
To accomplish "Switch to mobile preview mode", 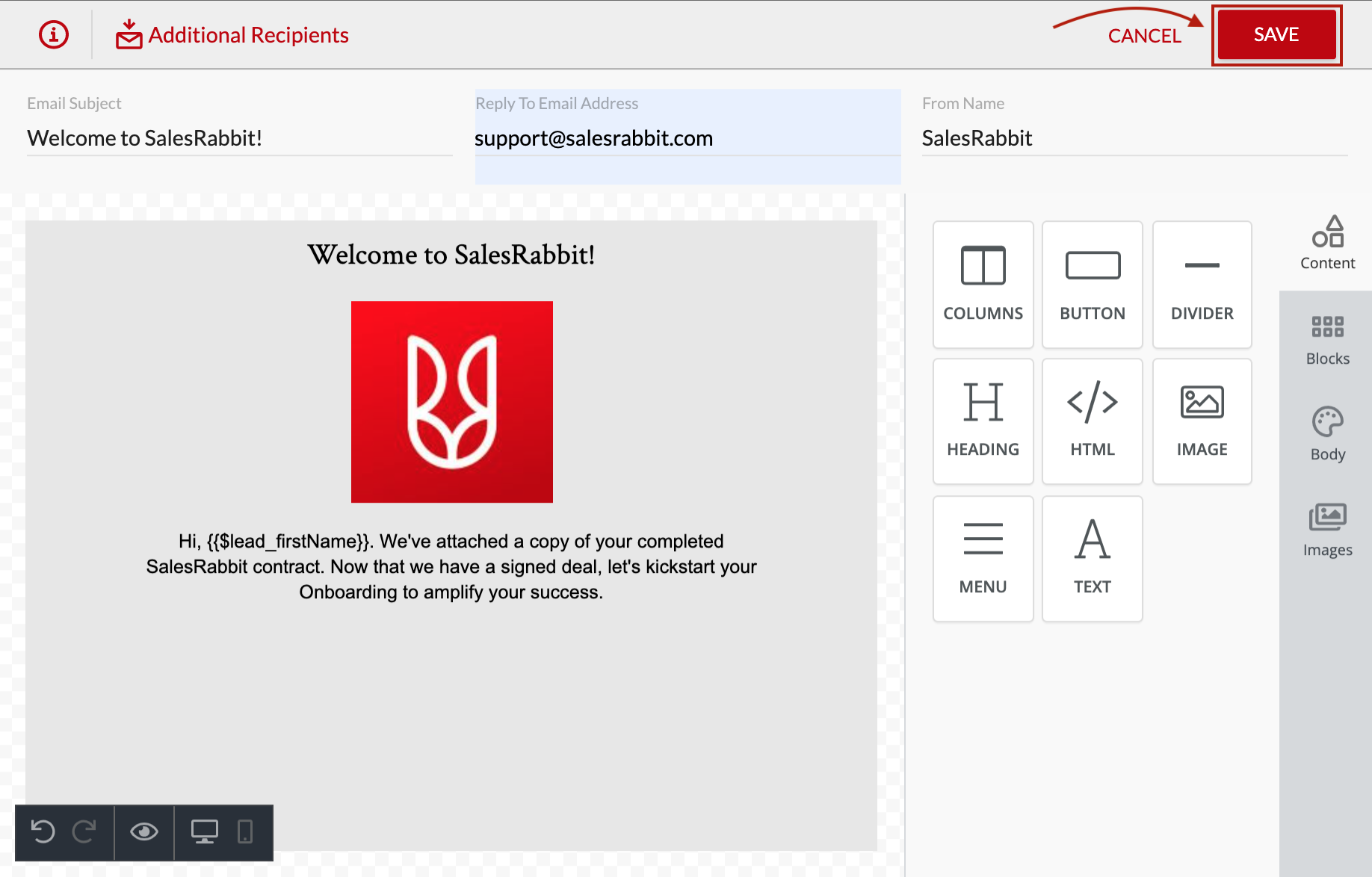I will (x=245, y=831).
